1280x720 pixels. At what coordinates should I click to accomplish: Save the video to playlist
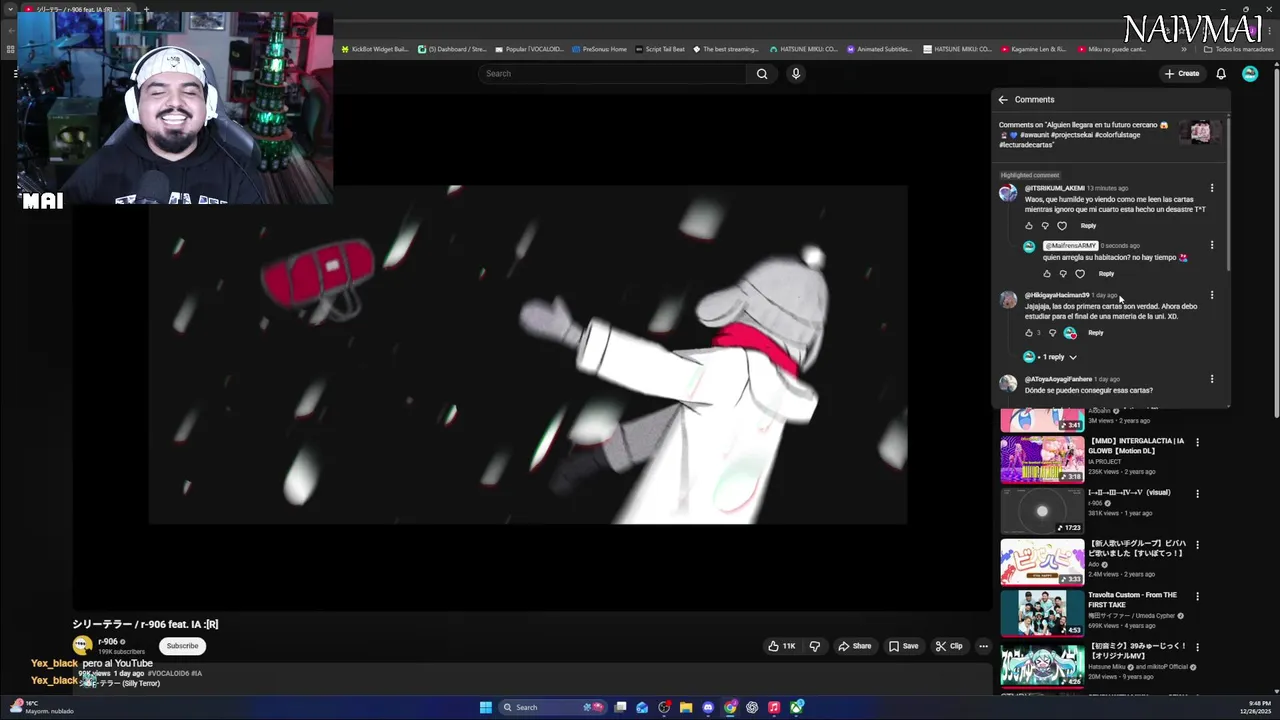[903, 646]
